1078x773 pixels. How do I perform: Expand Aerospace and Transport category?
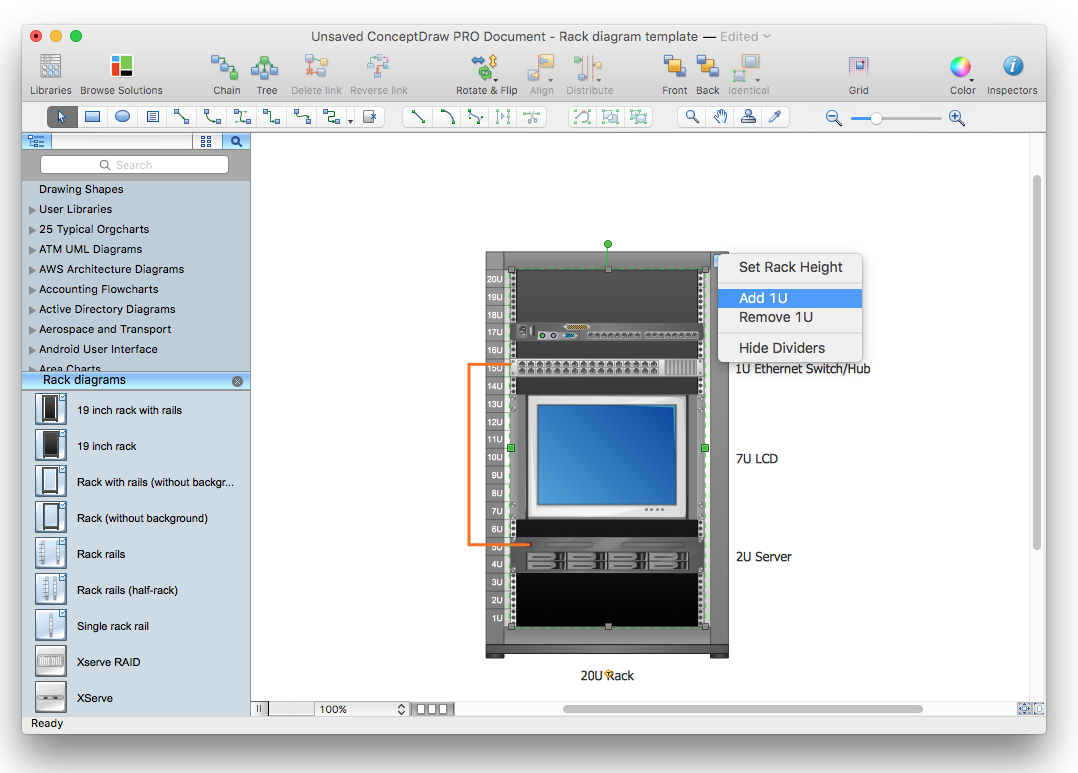(x=32, y=329)
